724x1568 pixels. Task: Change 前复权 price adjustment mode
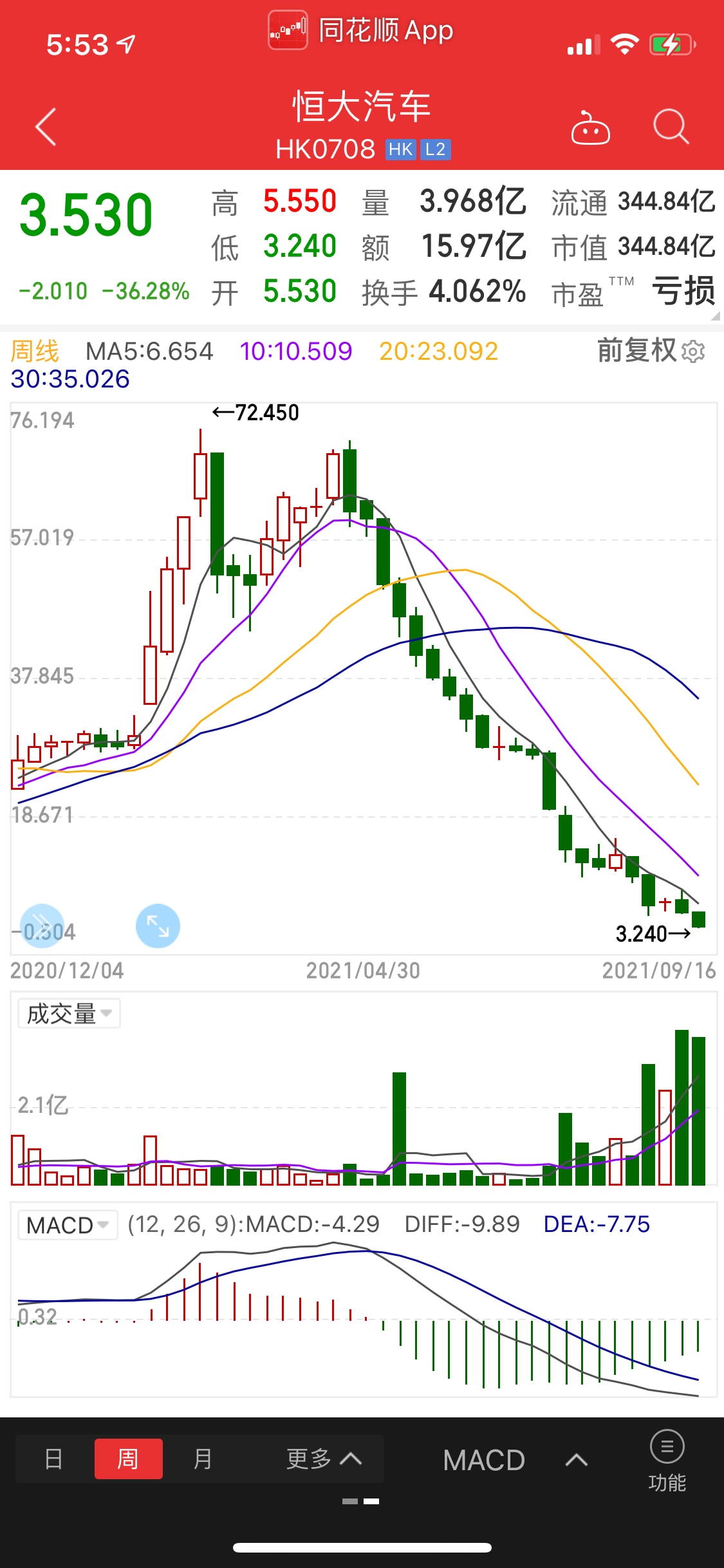coord(636,351)
